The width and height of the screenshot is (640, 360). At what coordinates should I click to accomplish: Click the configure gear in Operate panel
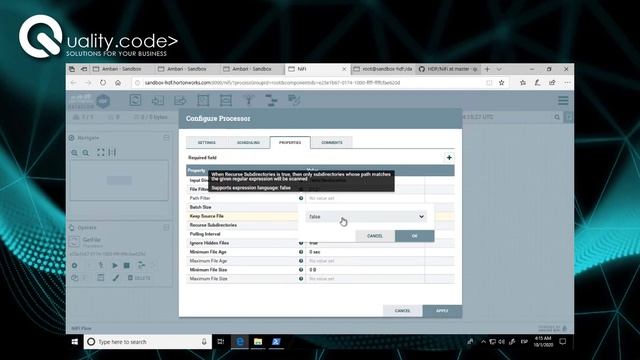(x=74, y=265)
